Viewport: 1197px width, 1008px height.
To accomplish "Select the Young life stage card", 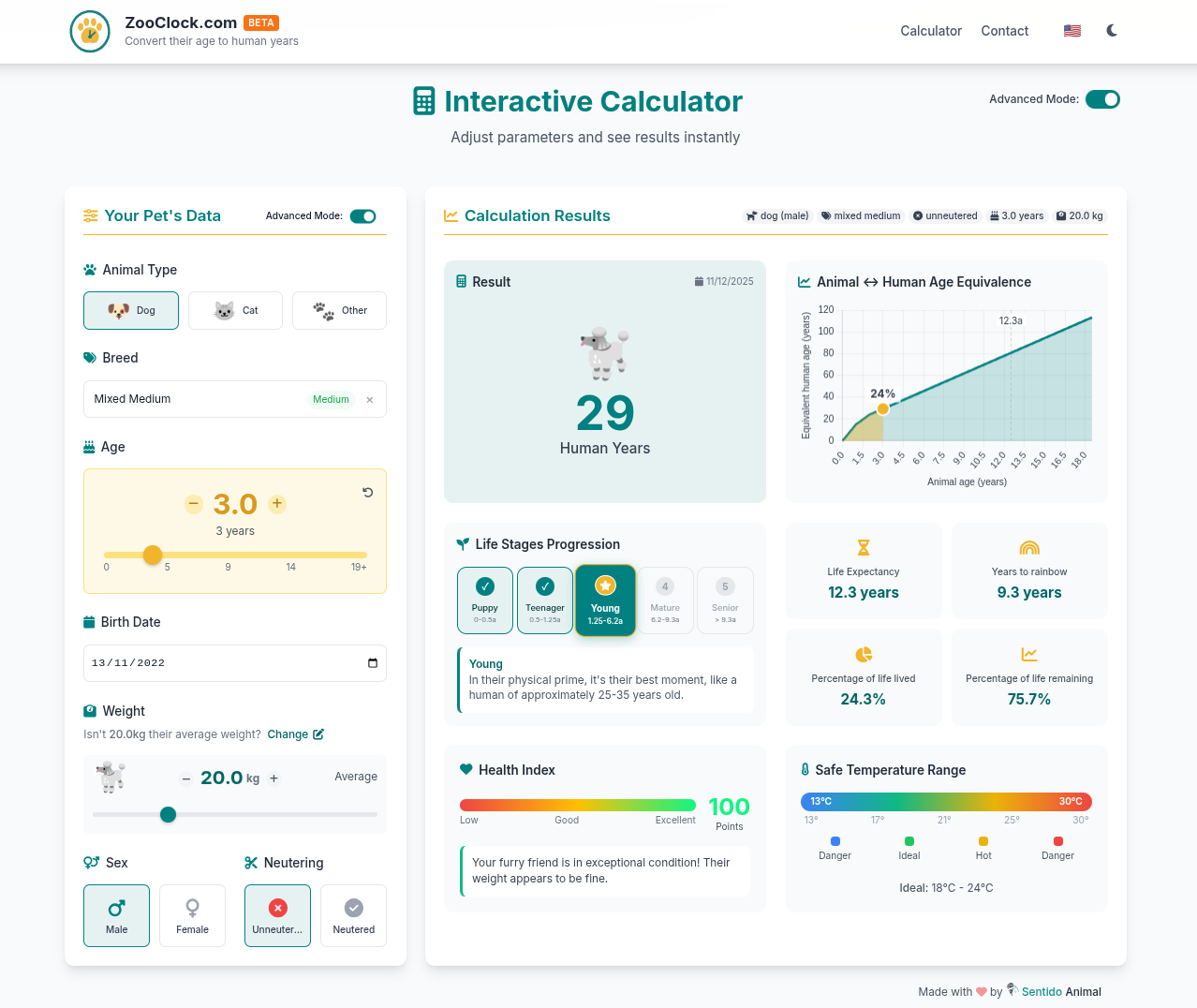I will point(605,600).
